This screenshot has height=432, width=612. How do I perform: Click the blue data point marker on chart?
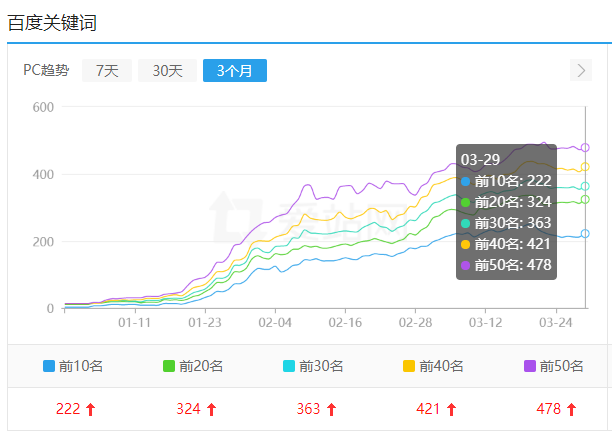(585, 234)
